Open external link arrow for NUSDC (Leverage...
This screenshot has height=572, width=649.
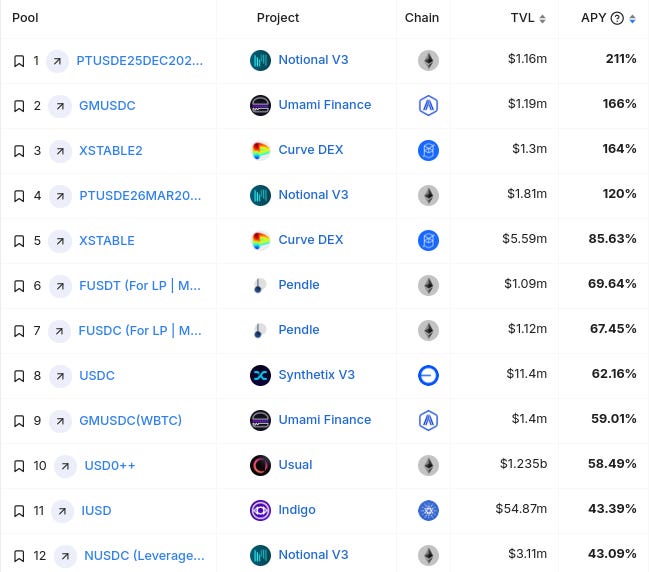pyautogui.click(x=65, y=556)
